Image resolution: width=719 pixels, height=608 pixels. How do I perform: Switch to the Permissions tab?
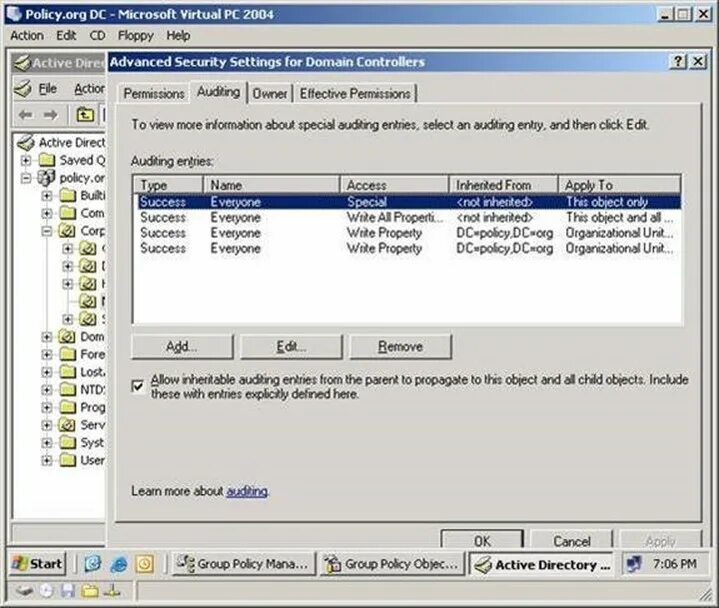click(x=154, y=94)
